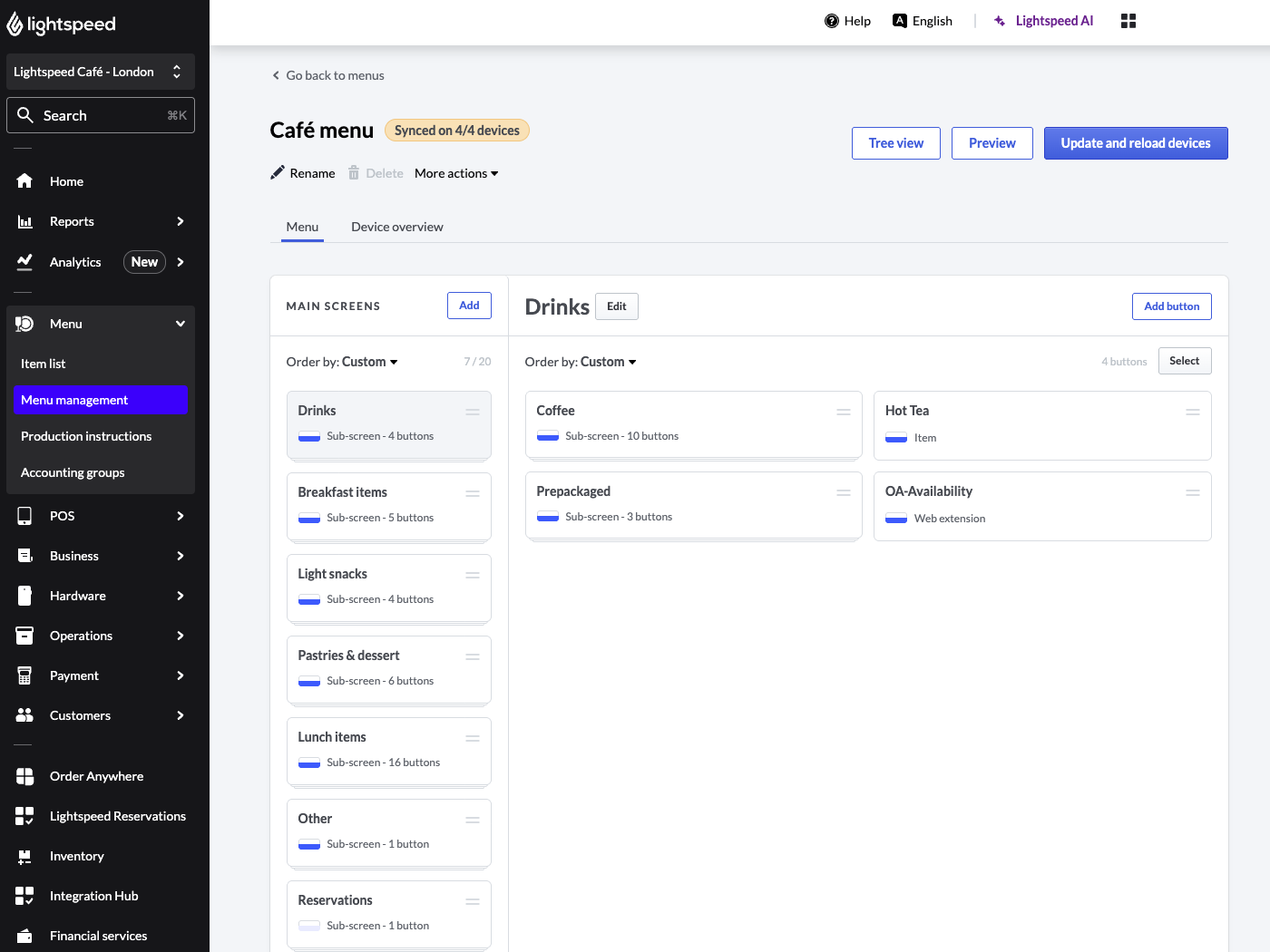This screenshot has height=952, width=1270.
Task: Click the Operations box icon
Action: (24, 636)
